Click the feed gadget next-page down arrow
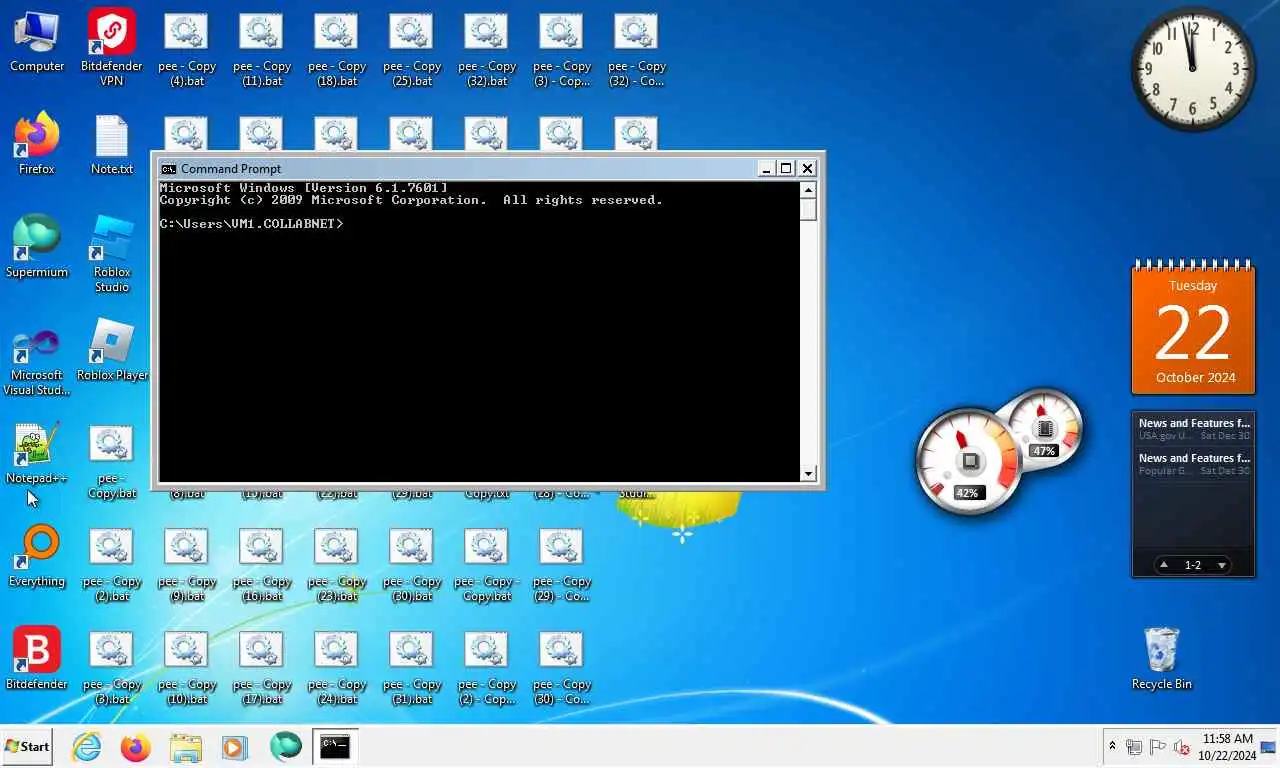Image resolution: width=1280 pixels, height=768 pixels. tap(1222, 565)
